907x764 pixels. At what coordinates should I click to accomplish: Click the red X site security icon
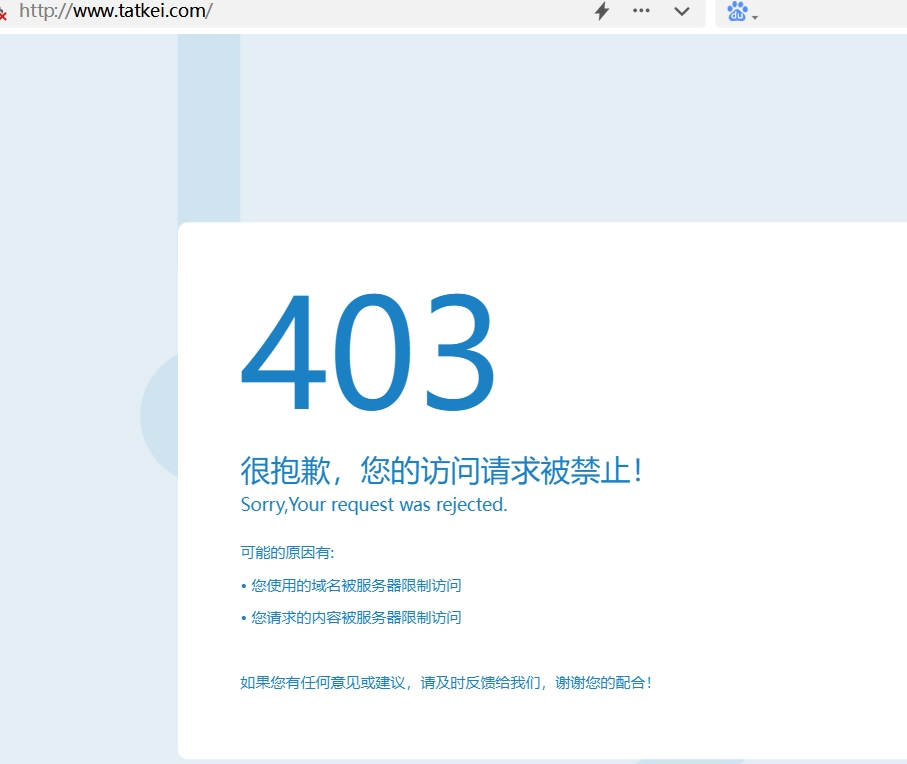coord(3,14)
